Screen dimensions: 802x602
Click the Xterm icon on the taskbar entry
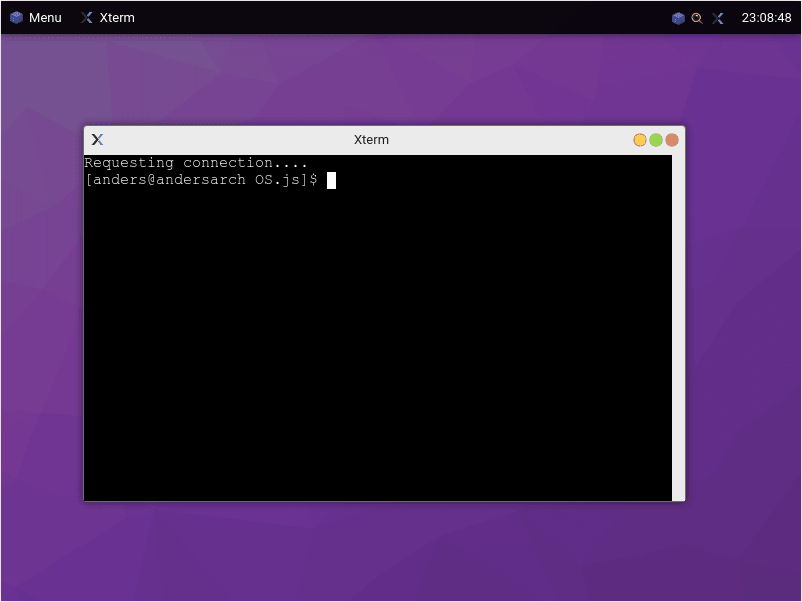coord(85,17)
